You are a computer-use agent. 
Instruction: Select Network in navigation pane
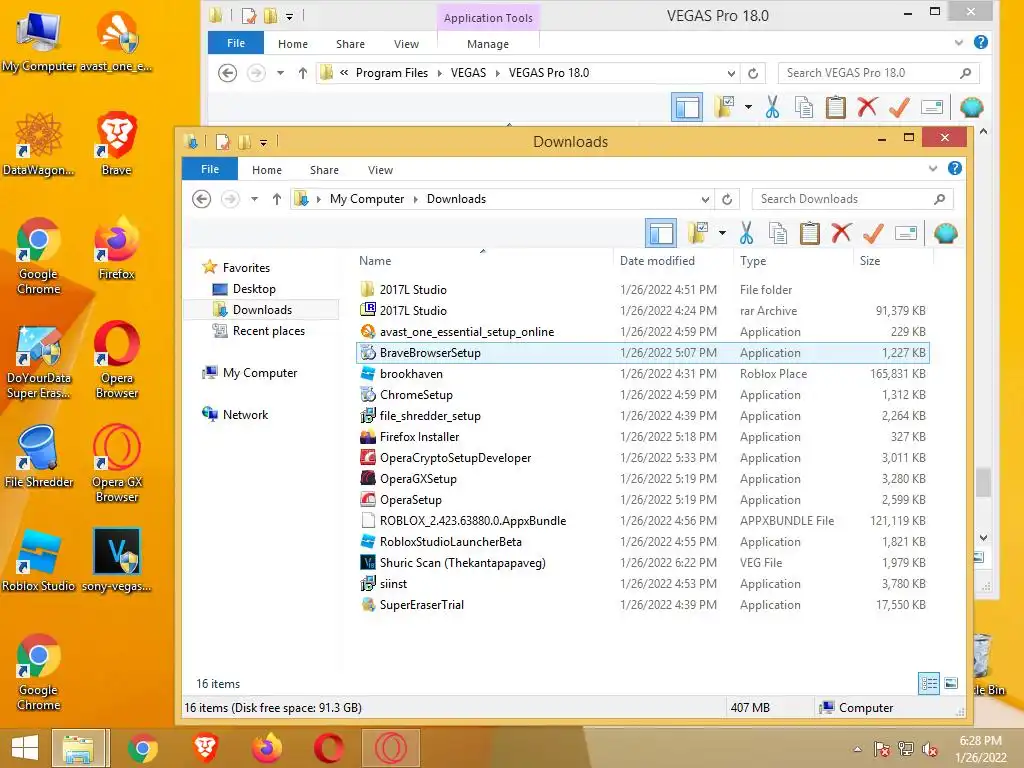click(x=246, y=414)
